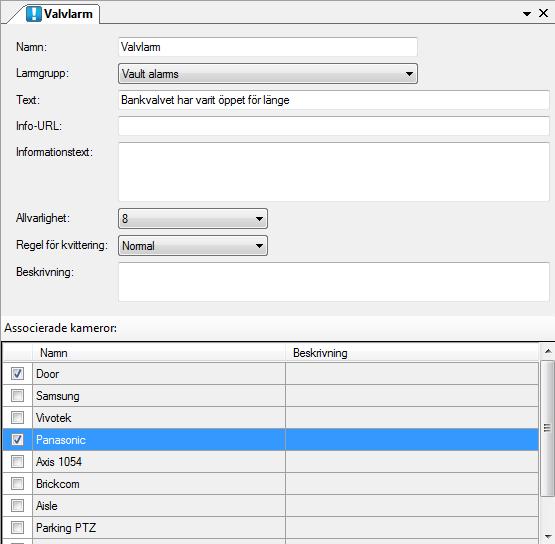Check the Samsung camera checkbox
This screenshot has width=555, height=544.
[x=17, y=396]
